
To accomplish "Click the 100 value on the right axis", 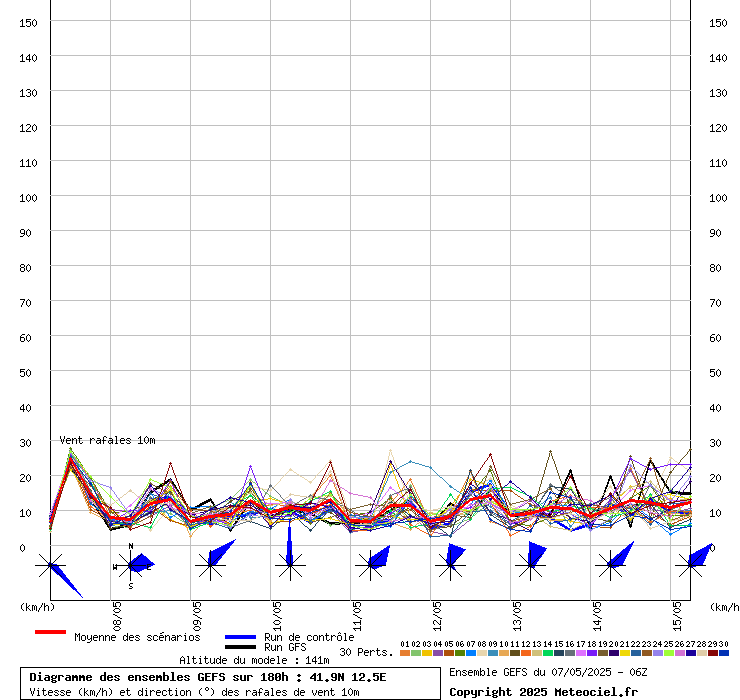I will pos(718,198).
